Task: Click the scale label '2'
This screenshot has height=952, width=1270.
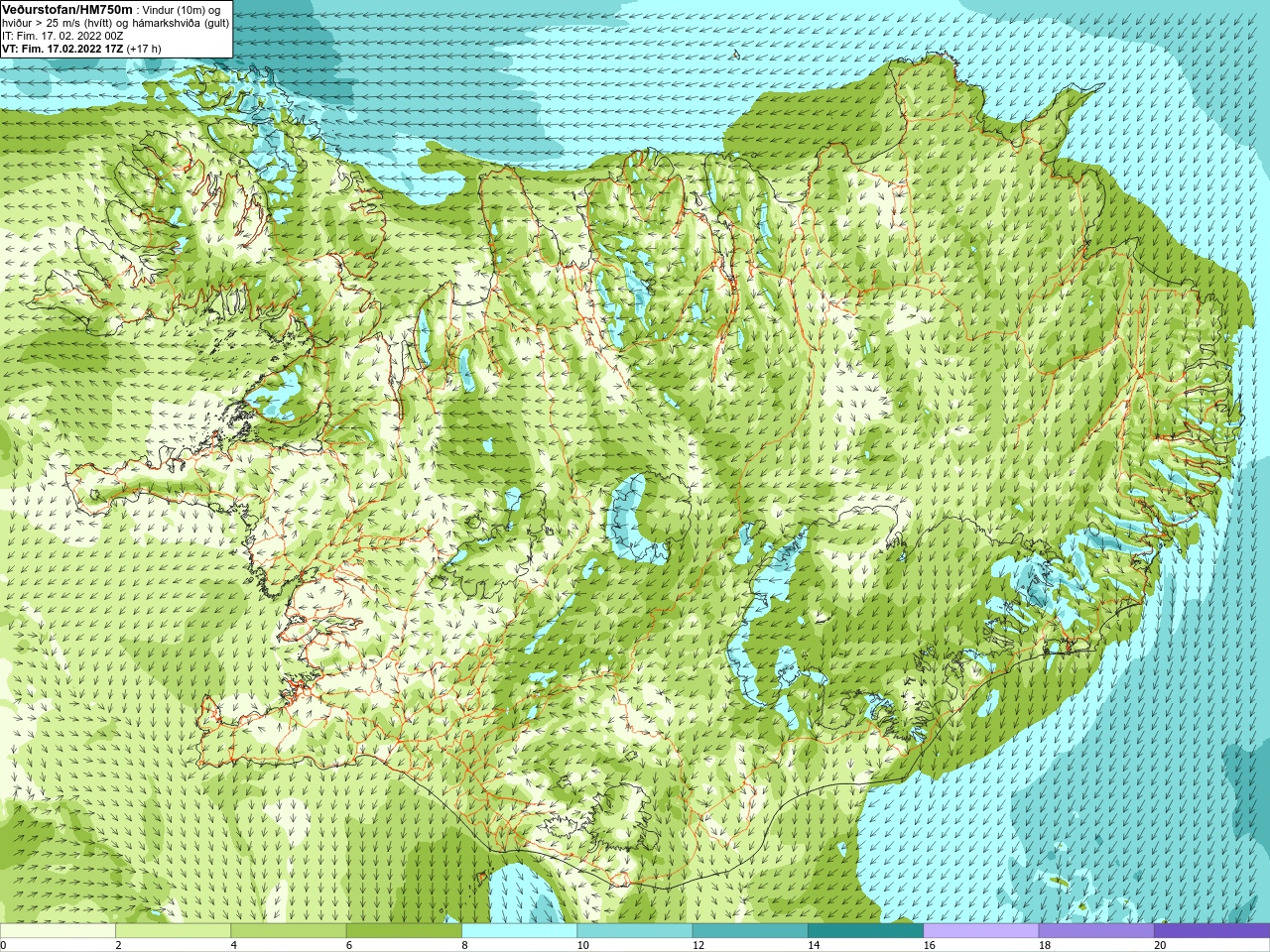Action: [x=118, y=945]
